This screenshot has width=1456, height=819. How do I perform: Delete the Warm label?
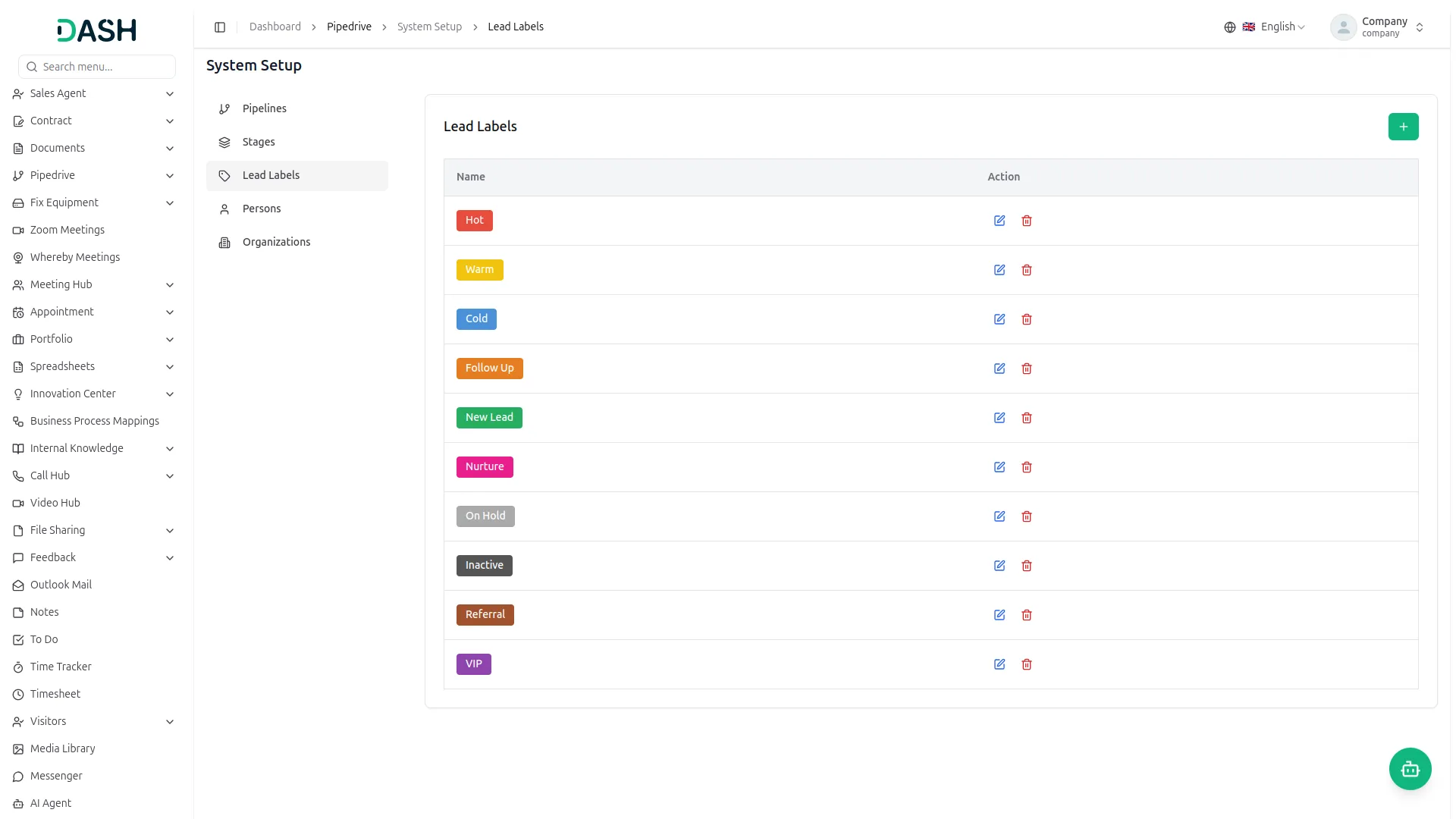(x=1027, y=270)
